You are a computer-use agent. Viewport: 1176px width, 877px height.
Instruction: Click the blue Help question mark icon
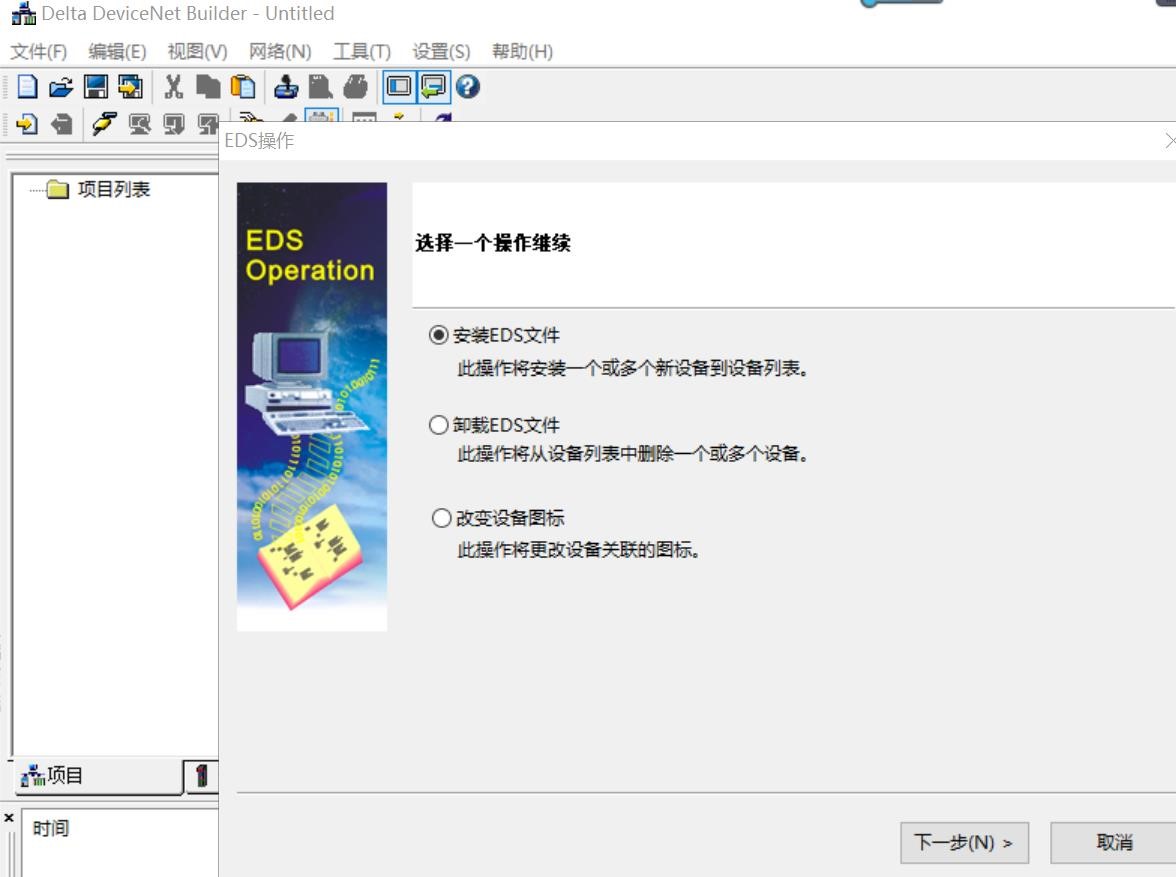tap(468, 87)
